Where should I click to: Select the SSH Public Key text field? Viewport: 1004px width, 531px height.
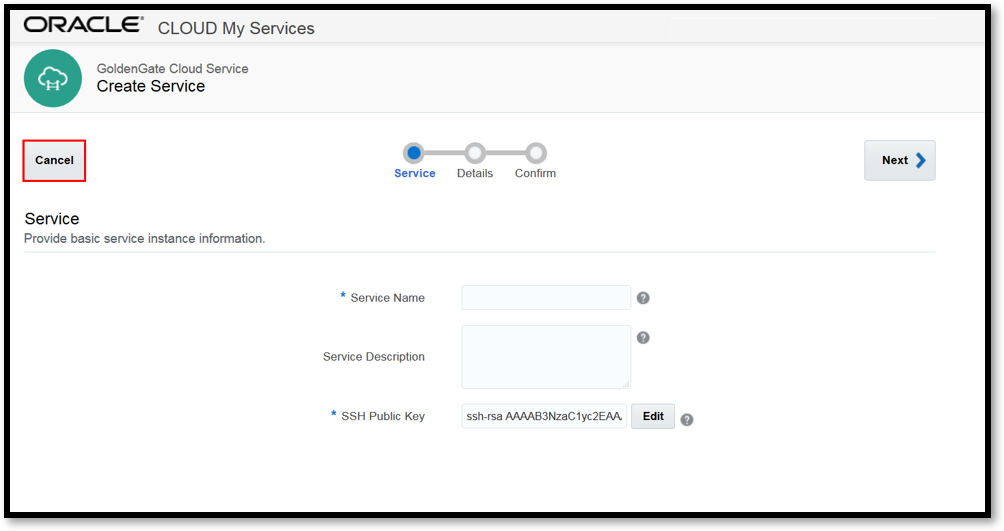pos(544,416)
